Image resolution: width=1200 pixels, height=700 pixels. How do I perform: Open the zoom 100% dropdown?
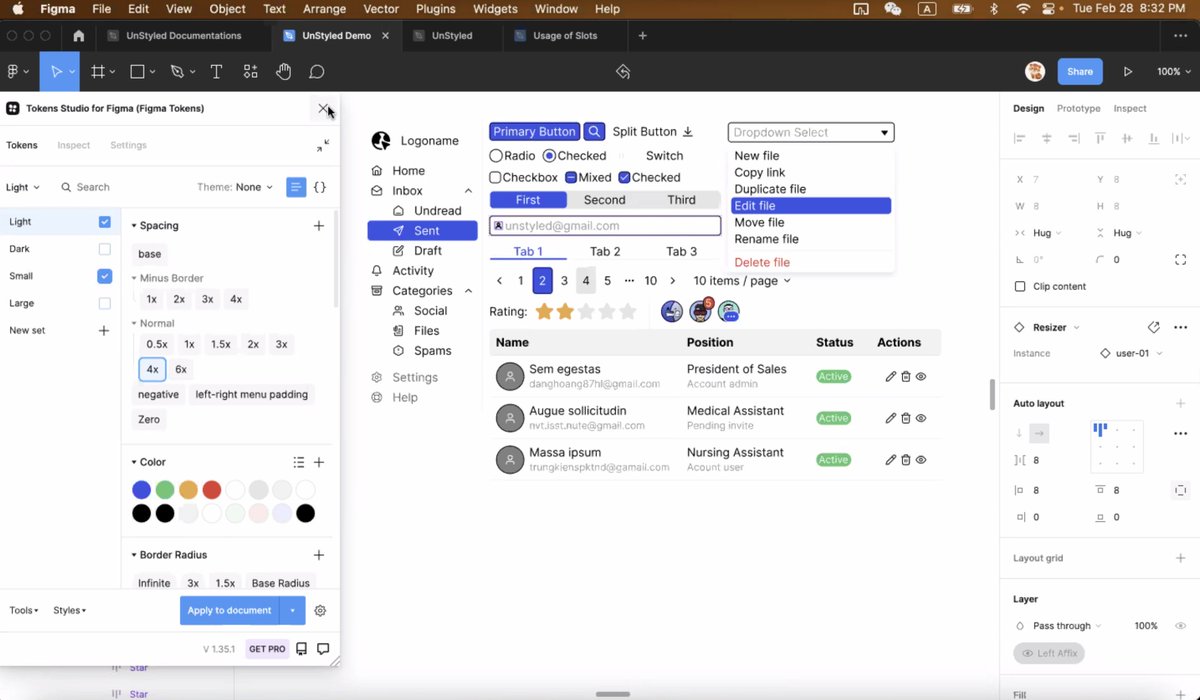click(1174, 72)
